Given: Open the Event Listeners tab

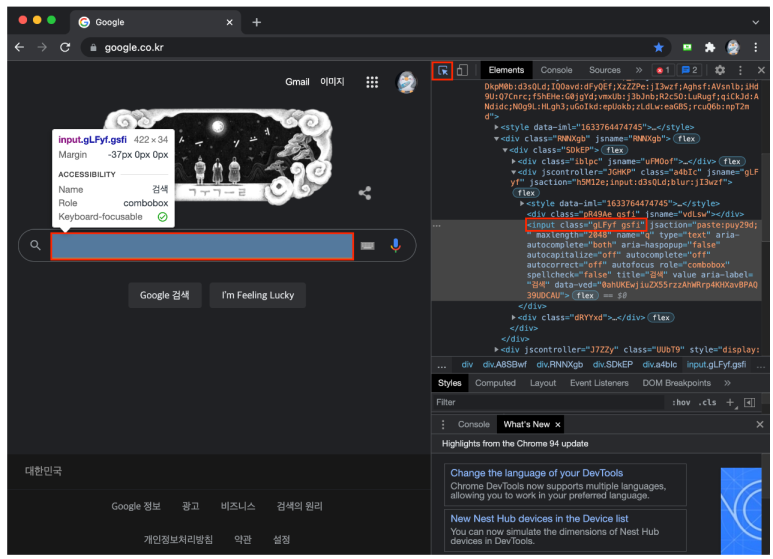Looking at the screenshot, I should click(599, 383).
